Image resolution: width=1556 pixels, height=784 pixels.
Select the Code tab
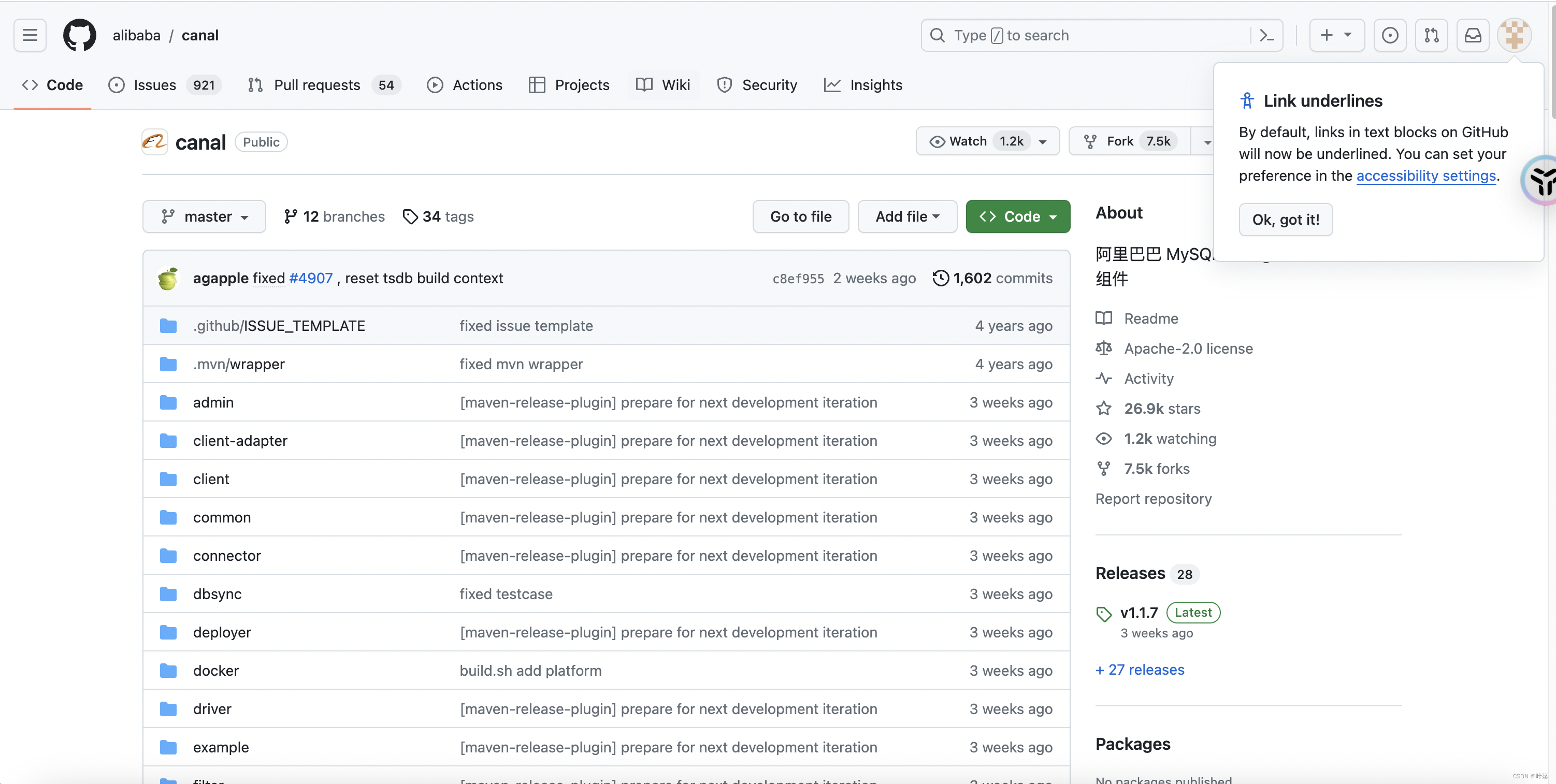pyautogui.click(x=52, y=85)
